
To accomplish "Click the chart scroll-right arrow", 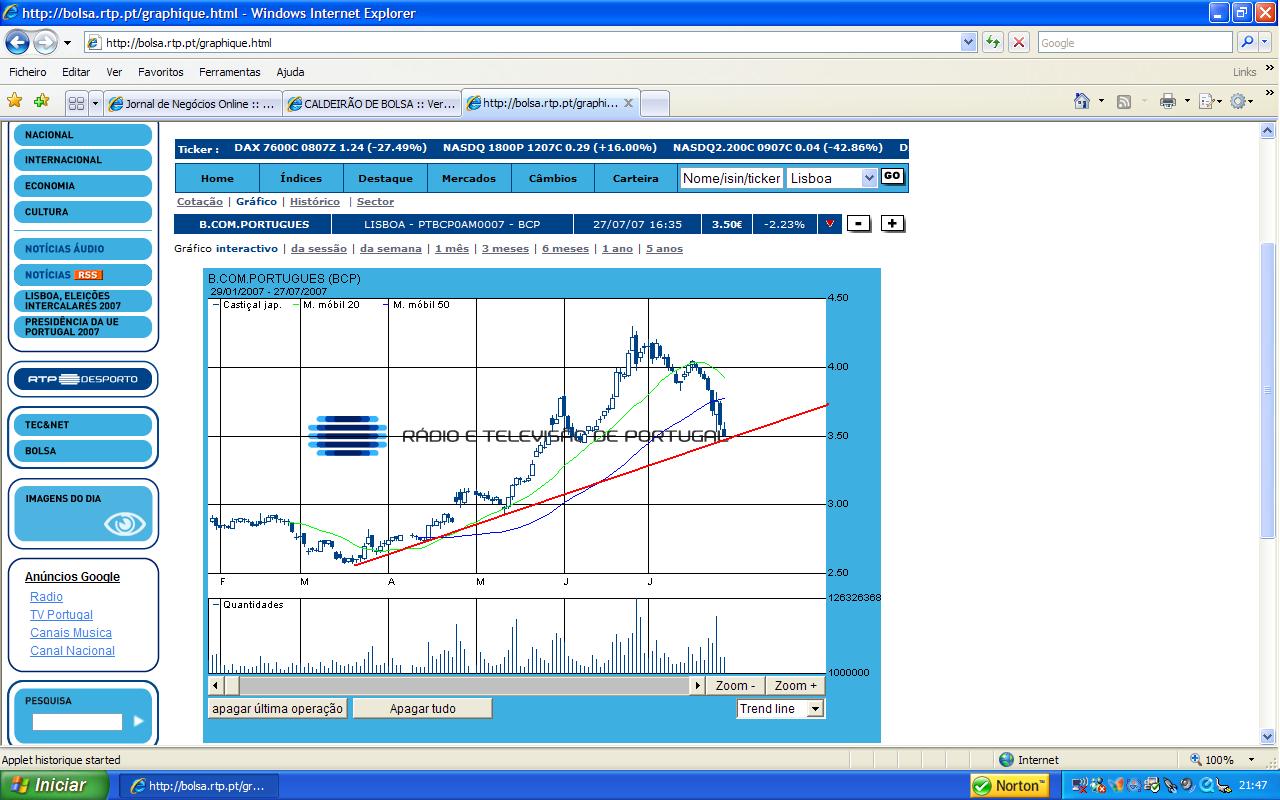I will coord(698,686).
